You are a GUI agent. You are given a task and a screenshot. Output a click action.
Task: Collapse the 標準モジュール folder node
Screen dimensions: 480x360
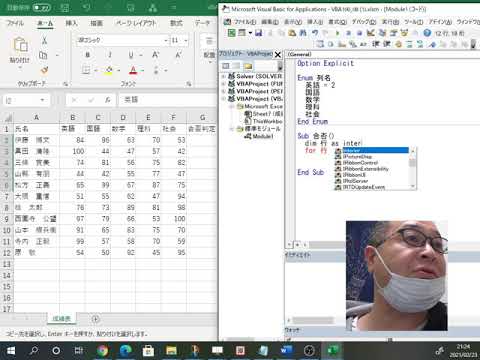click(x=231, y=129)
